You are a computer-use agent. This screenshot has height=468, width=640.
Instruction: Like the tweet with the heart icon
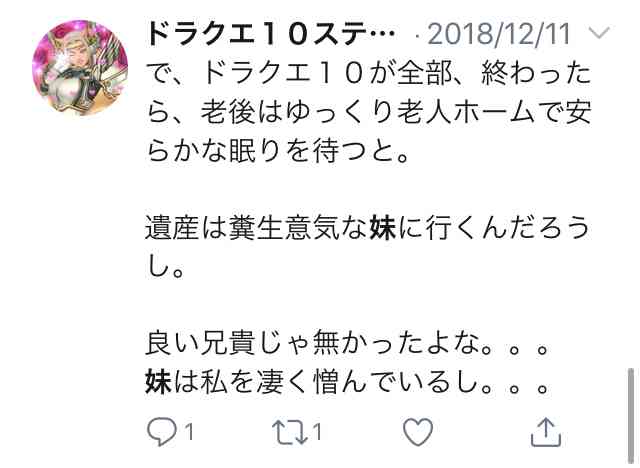point(418,432)
